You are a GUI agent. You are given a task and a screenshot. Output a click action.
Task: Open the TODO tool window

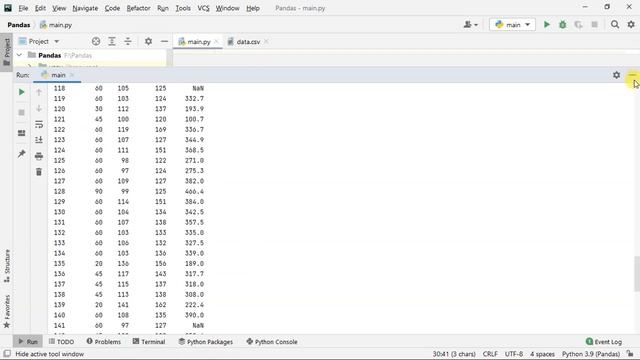pyautogui.click(x=61, y=342)
